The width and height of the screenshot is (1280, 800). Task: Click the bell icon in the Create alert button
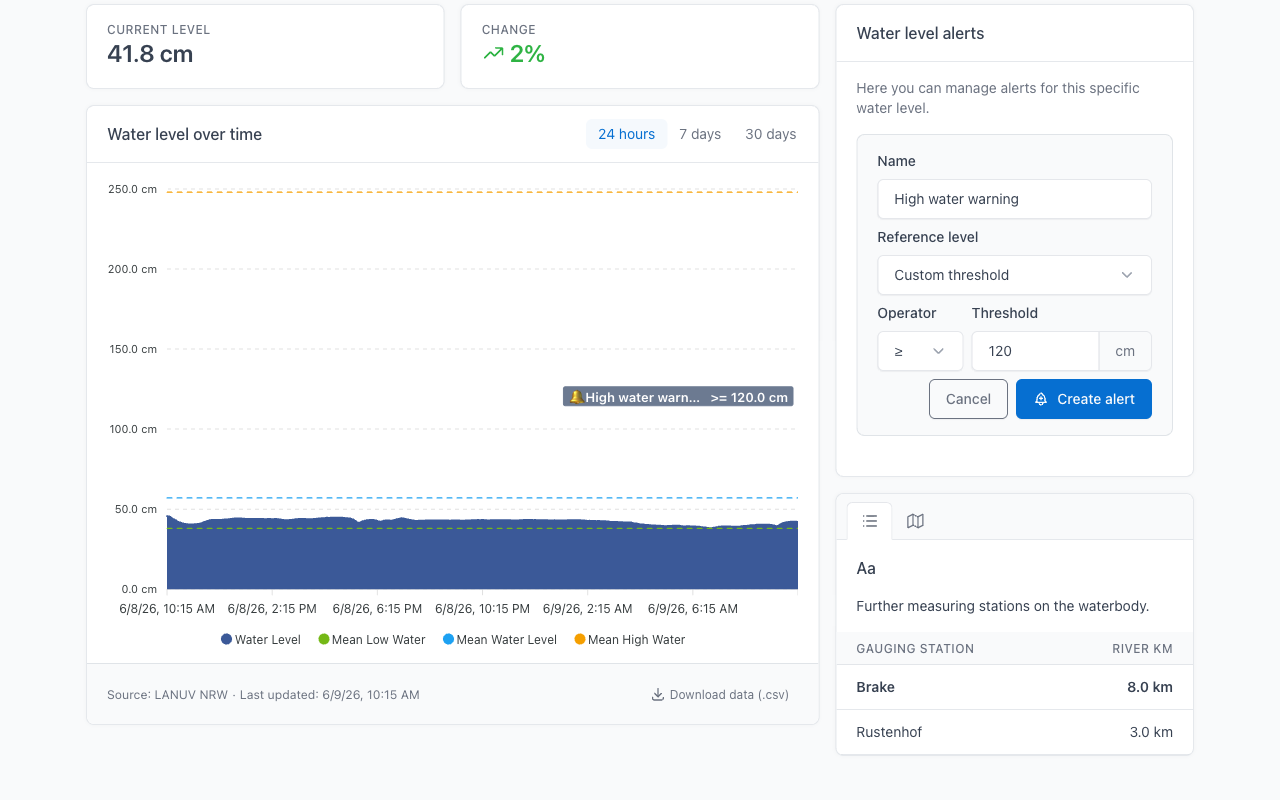(x=1041, y=399)
